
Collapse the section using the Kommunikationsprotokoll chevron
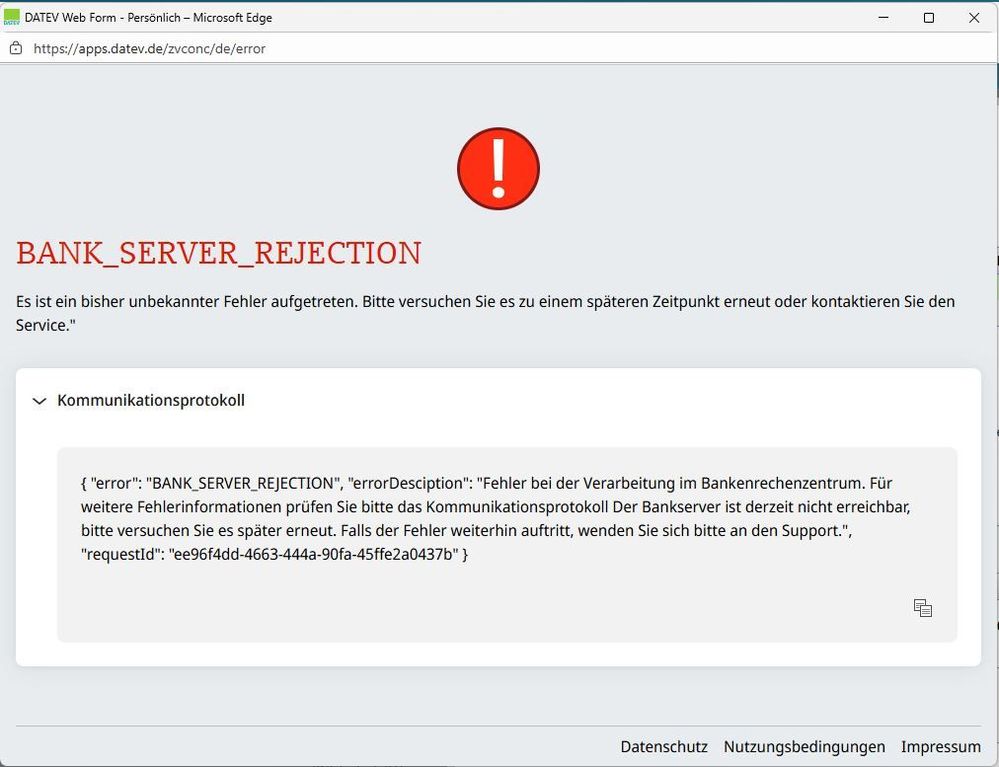pos(40,401)
